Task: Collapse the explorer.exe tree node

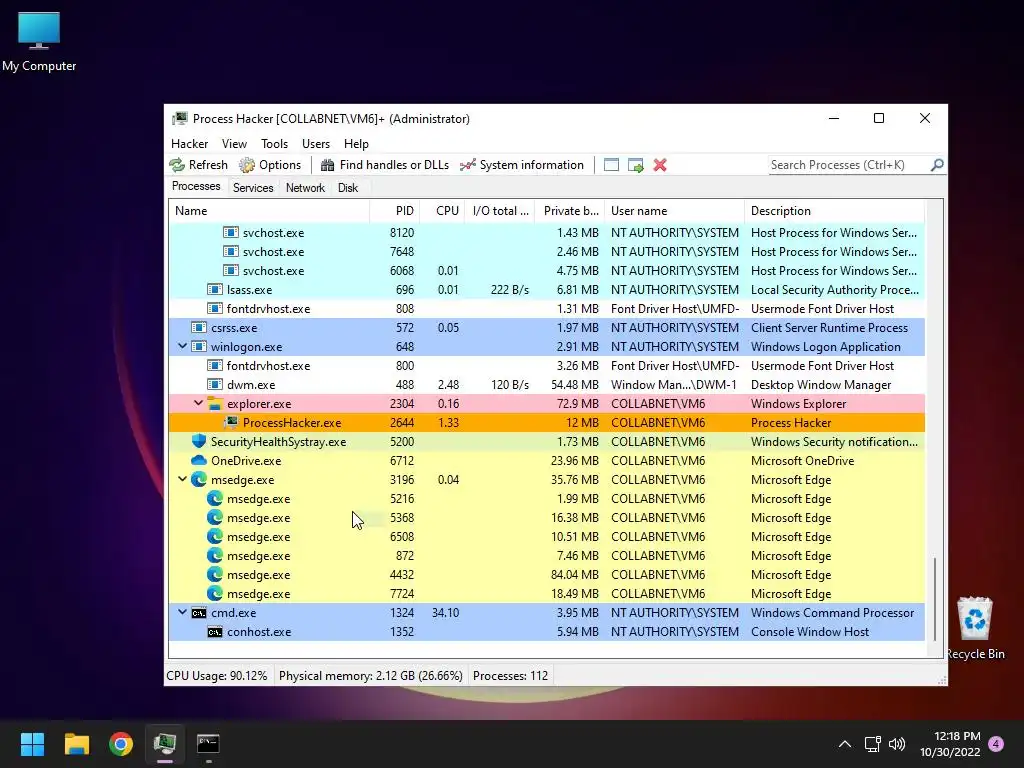Action: 199,404
